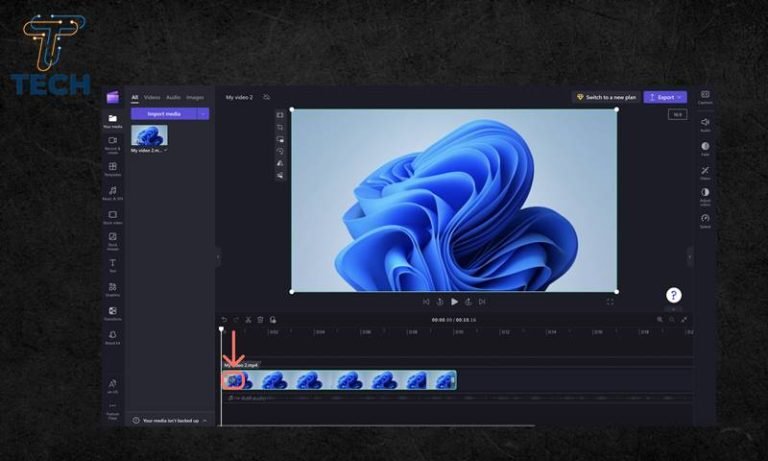Open the Audio properties panel
768x461 pixels.
click(x=705, y=124)
